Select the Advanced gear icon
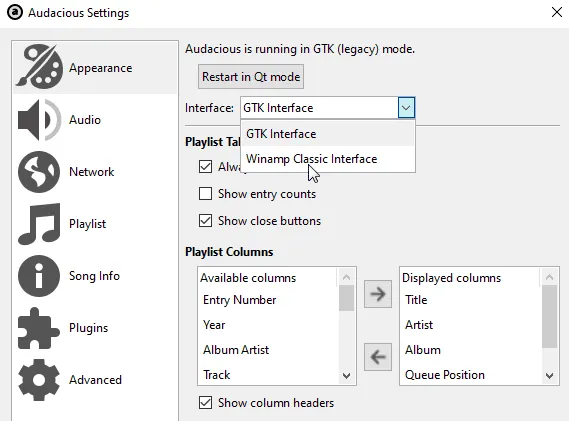The image size is (569, 421). 39,380
